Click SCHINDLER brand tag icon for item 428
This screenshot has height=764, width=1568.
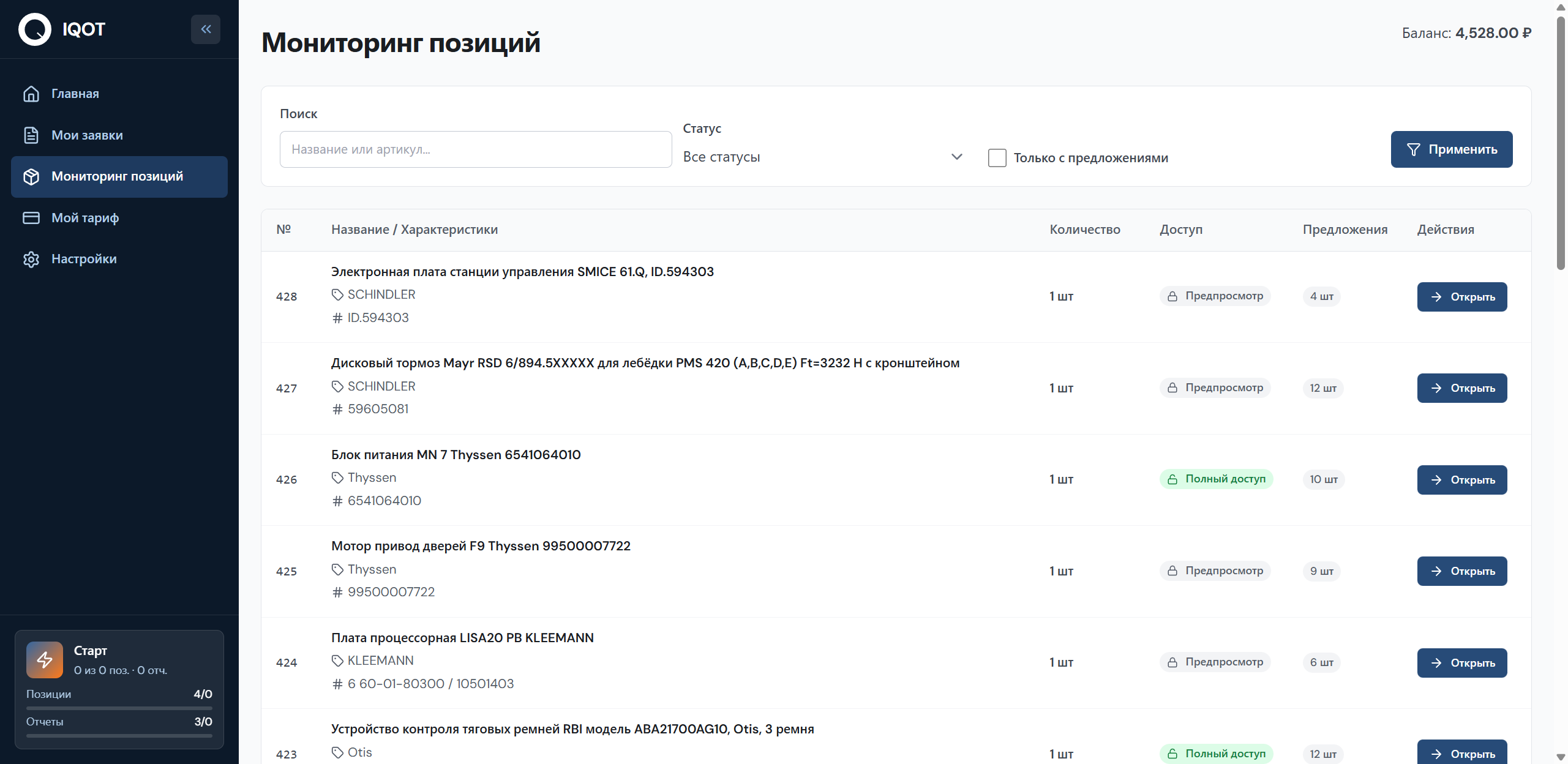tap(337, 295)
